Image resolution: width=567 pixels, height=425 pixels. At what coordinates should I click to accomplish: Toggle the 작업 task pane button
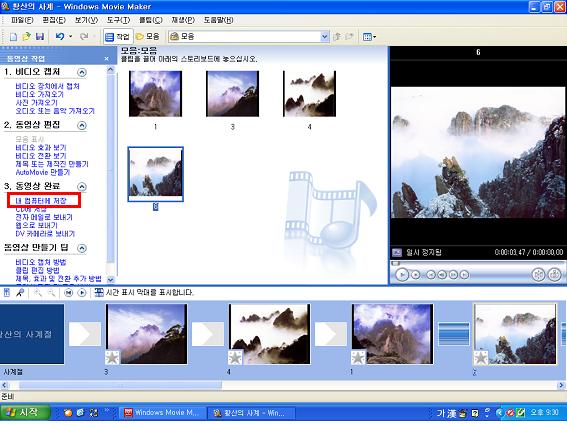point(118,37)
